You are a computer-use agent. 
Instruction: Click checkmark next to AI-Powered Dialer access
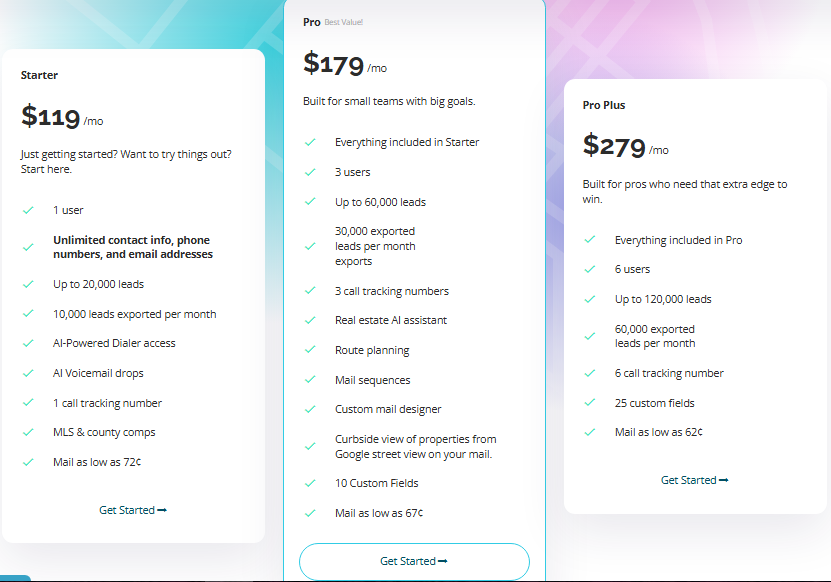[27, 343]
